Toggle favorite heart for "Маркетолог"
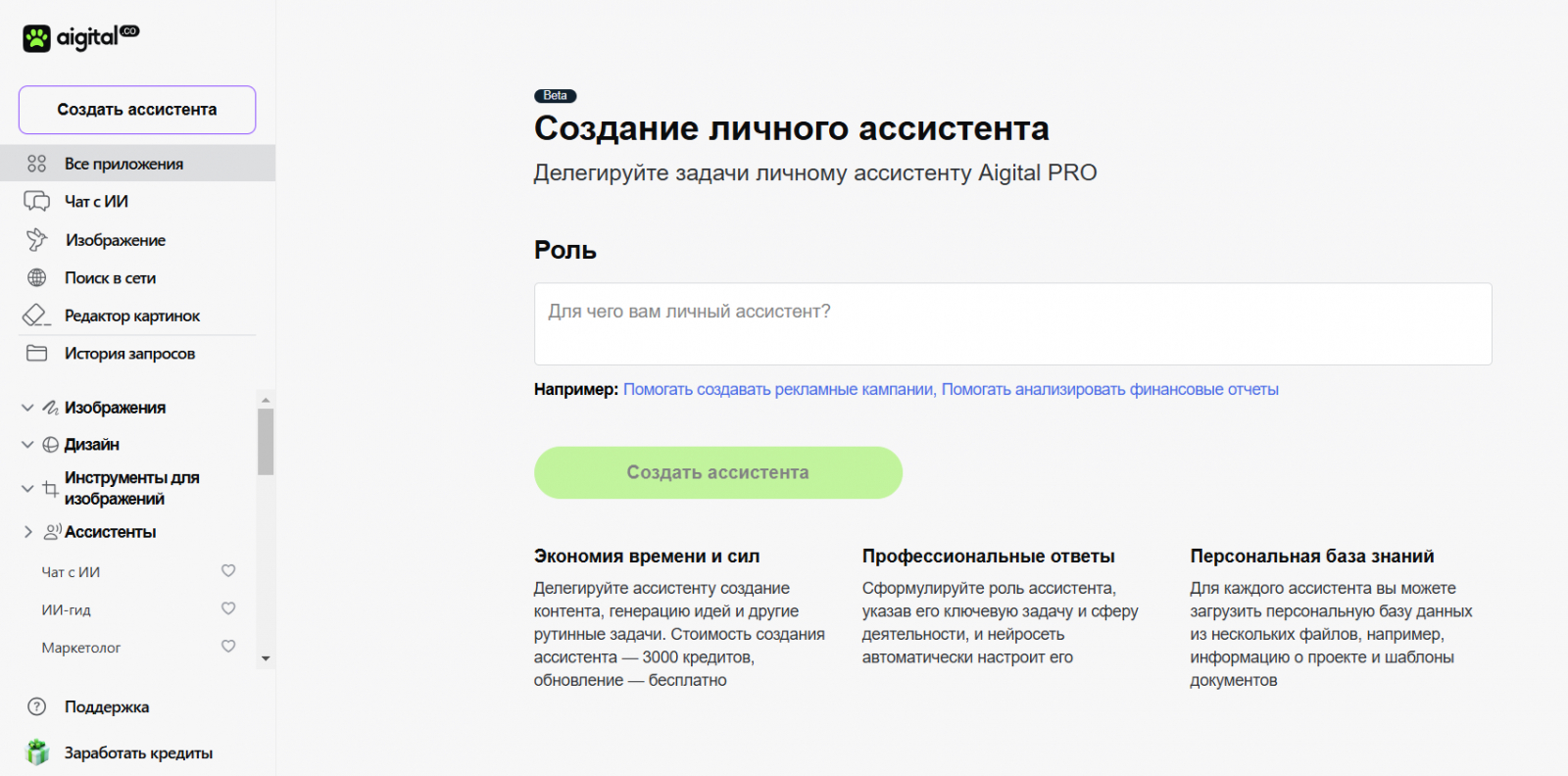 (228, 647)
